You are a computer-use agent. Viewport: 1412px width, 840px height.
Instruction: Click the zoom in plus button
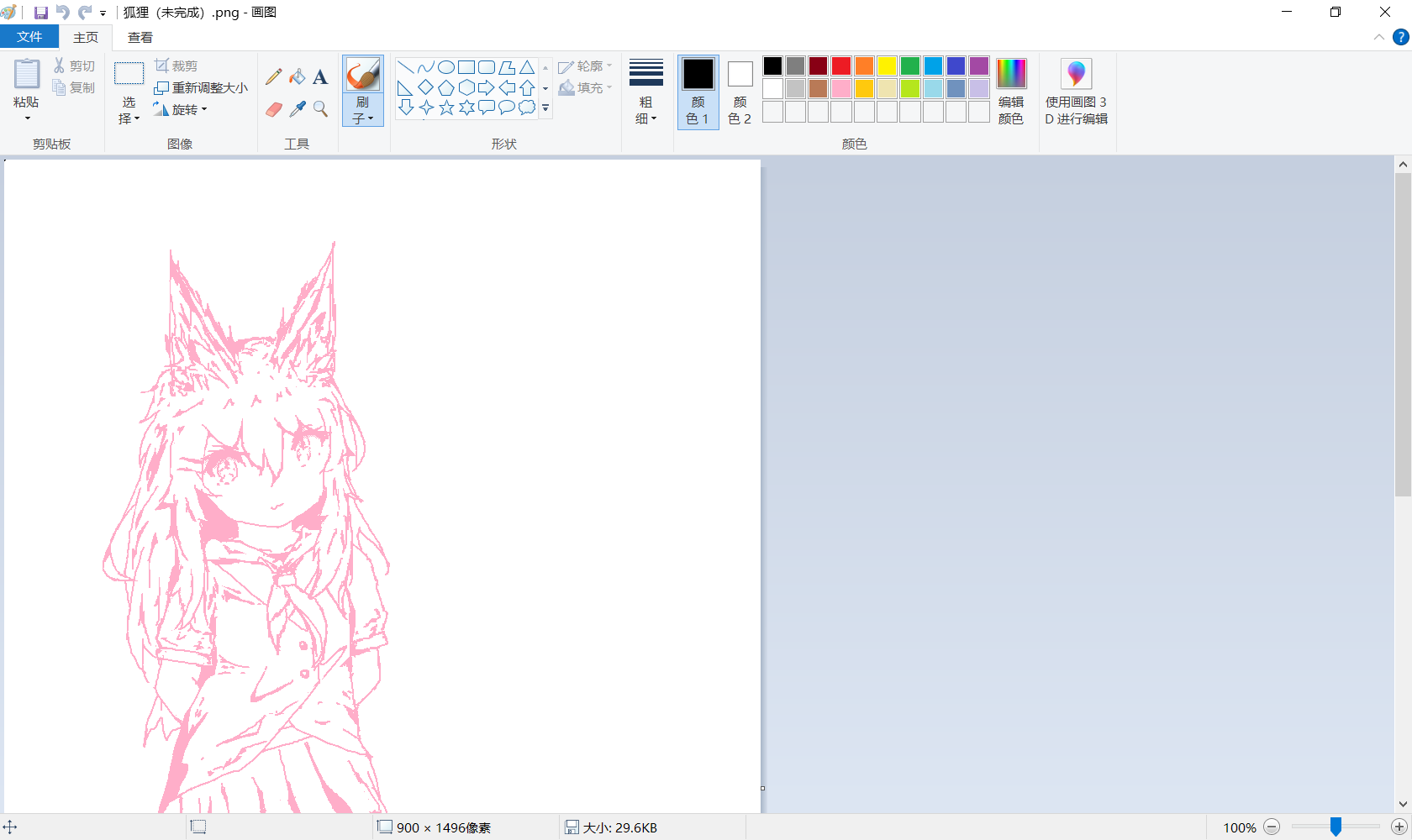(1399, 827)
